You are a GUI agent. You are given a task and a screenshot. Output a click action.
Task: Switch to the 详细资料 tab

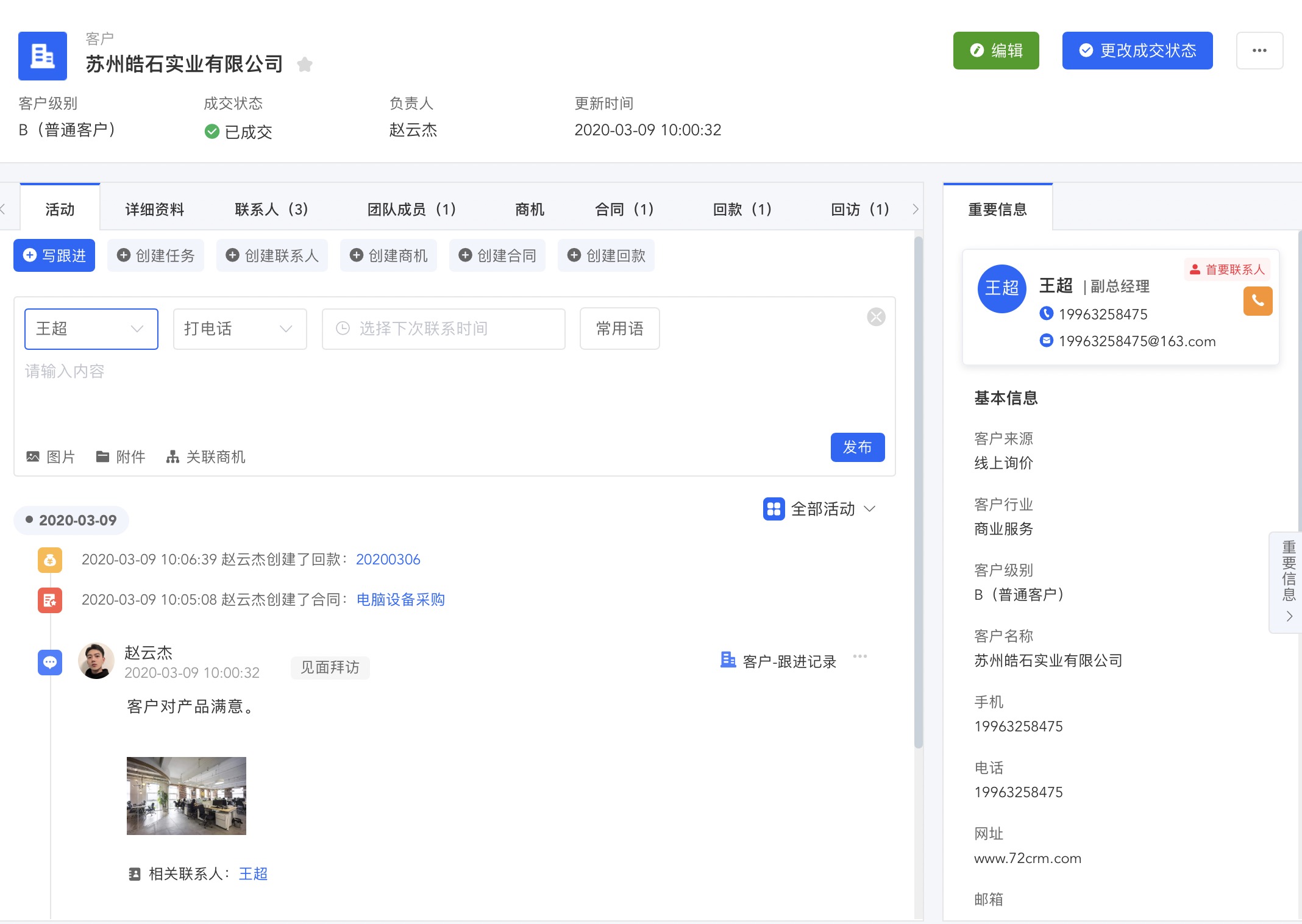155,210
